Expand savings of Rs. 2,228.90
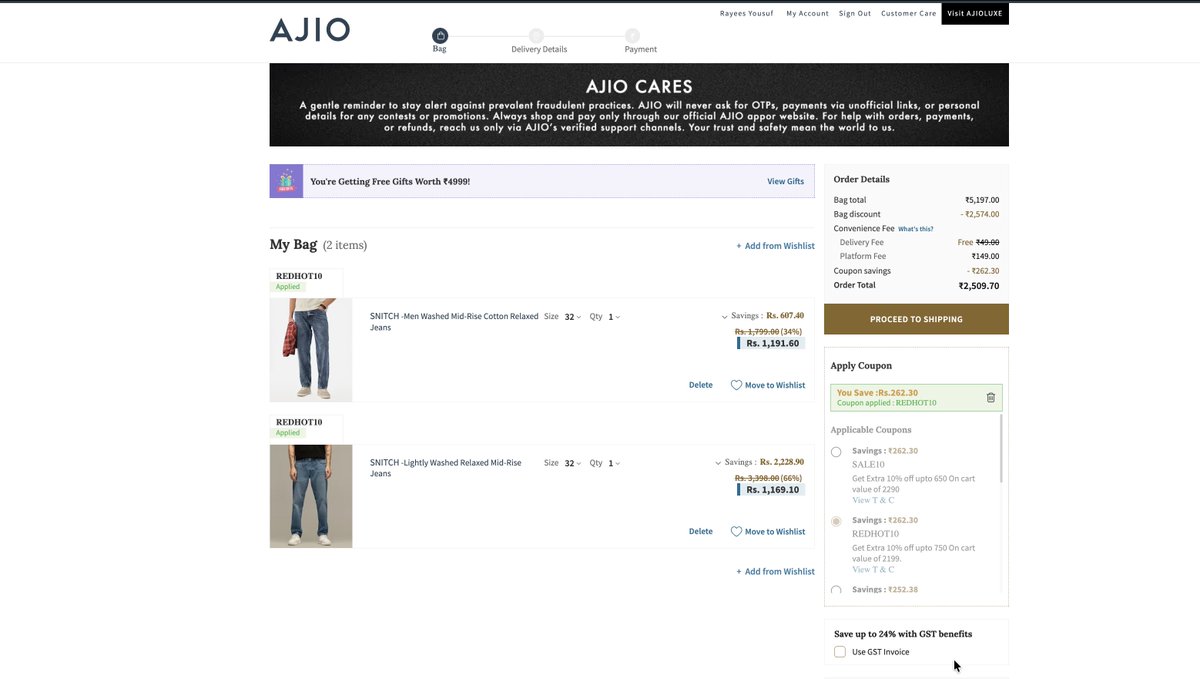 [x=718, y=463]
